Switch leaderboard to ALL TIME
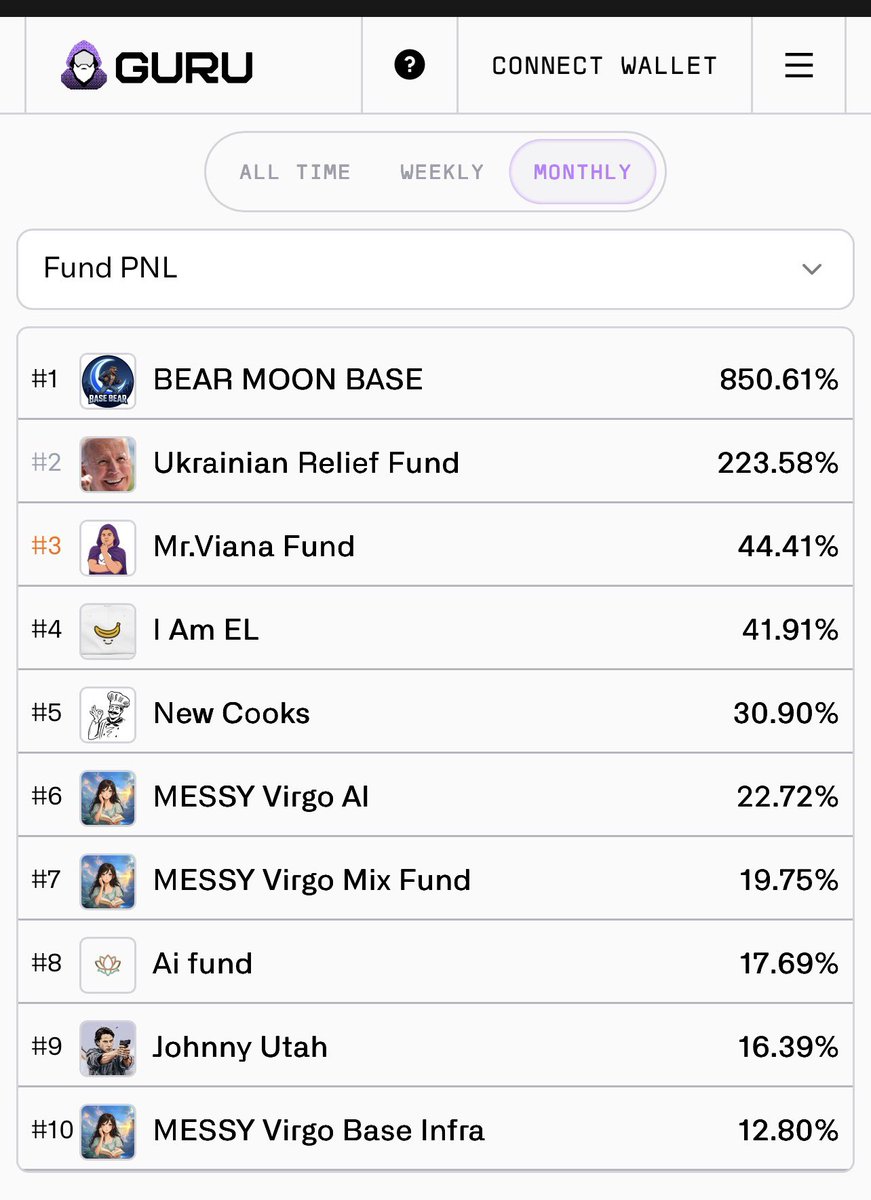Viewport: 871px width, 1200px height. 295,172
